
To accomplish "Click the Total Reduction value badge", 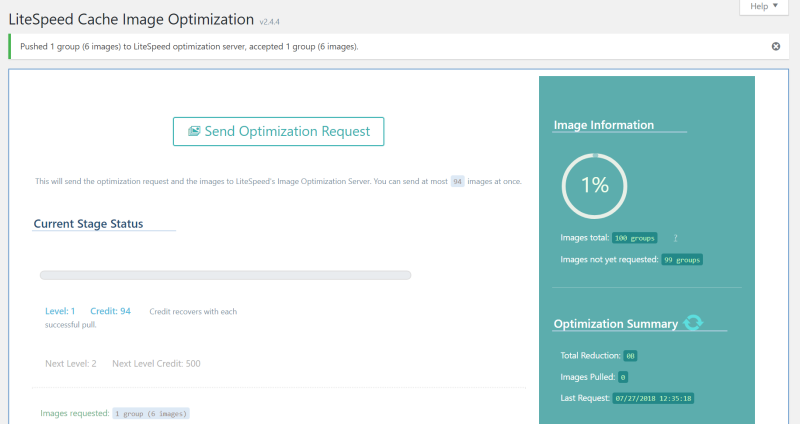I will [630, 356].
